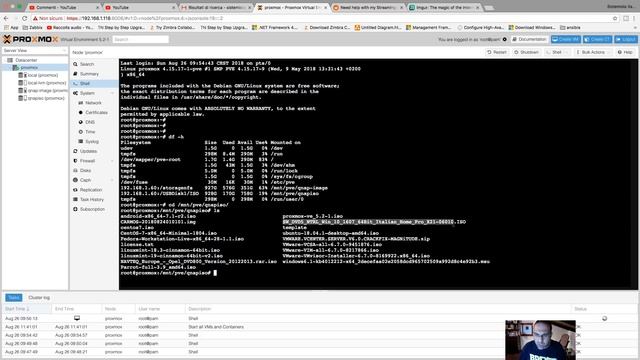Open Bulk Actions dropdown
This screenshot has height=360, width=640.
click(592, 52)
